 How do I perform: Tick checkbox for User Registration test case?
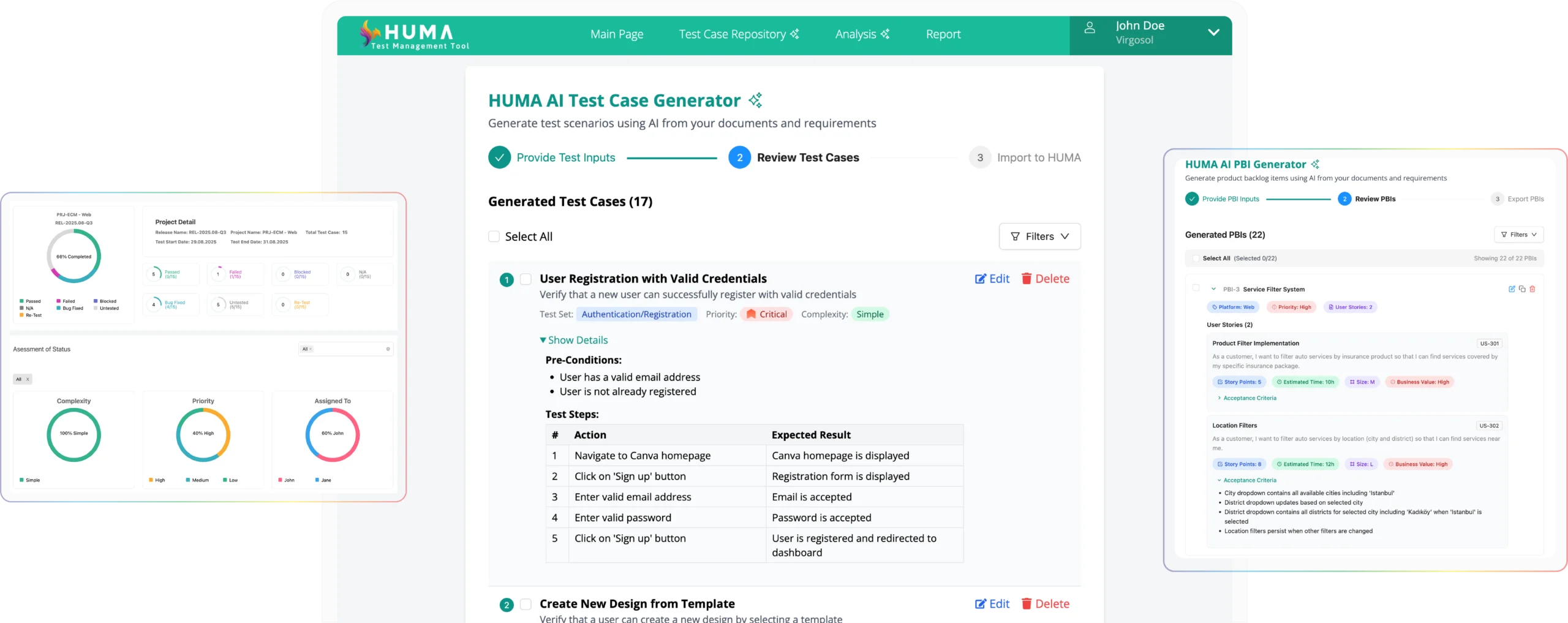(x=526, y=279)
